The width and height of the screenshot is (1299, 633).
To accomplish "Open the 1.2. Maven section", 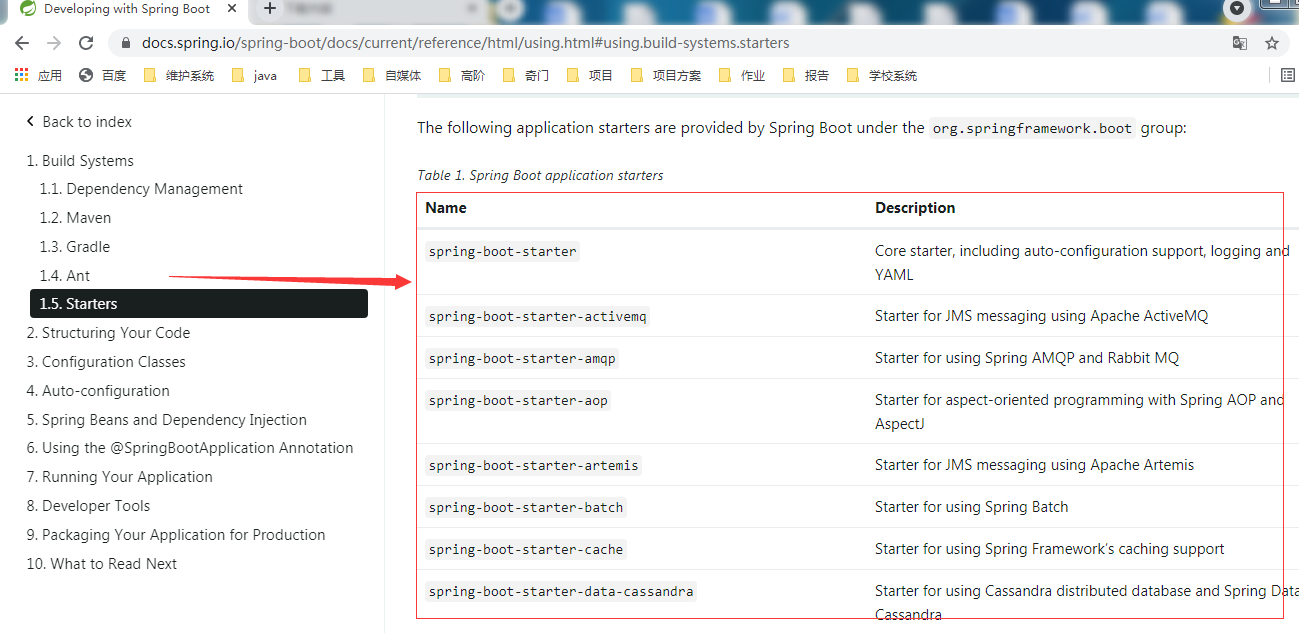I will coord(75,218).
